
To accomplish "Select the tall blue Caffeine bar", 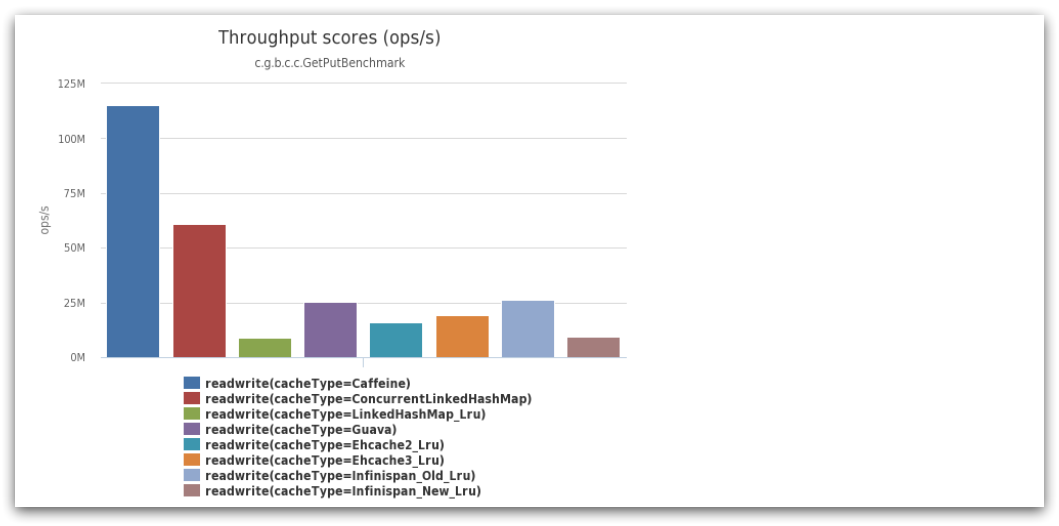I will 133,232.
